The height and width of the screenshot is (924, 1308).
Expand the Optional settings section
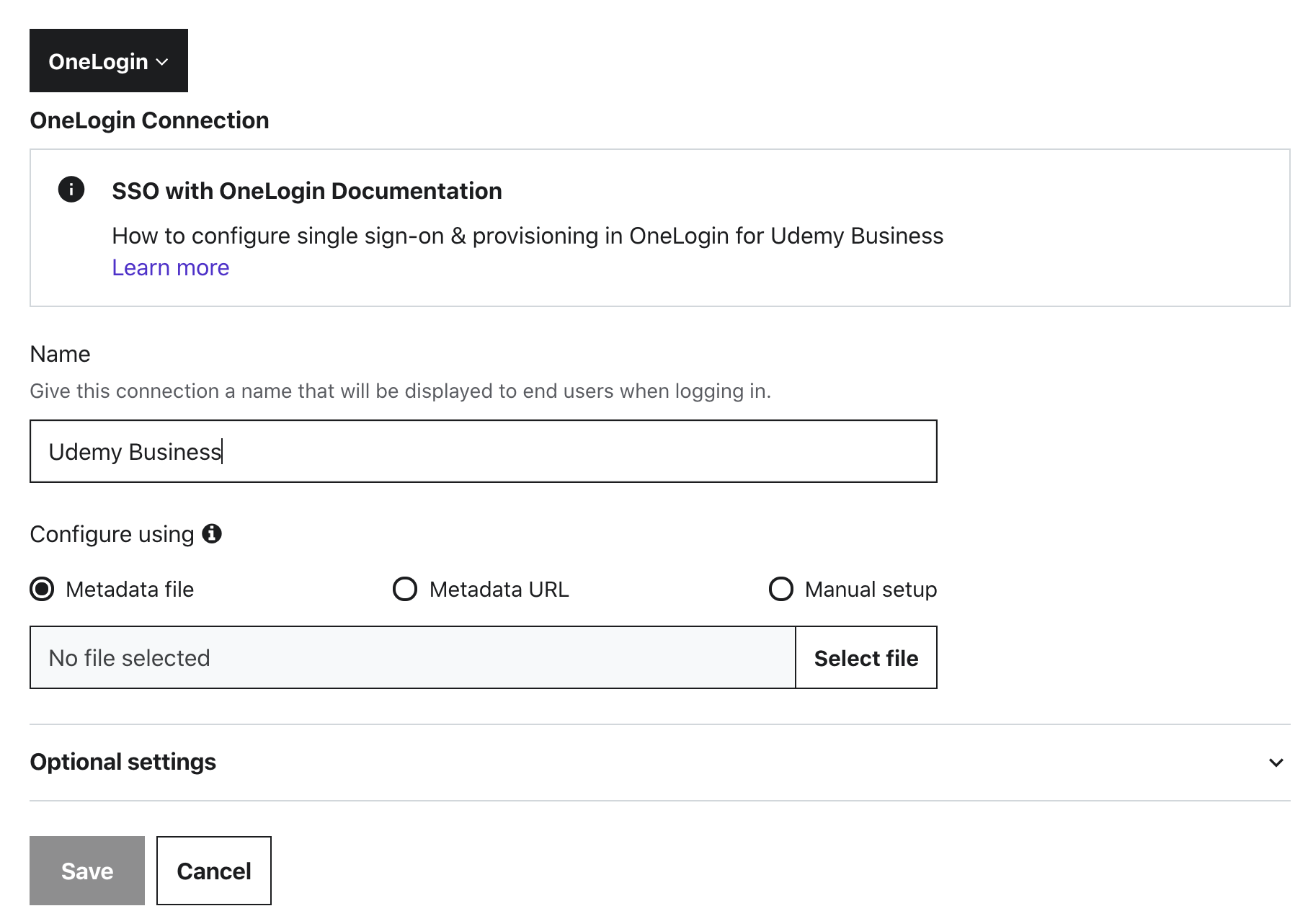click(123, 762)
